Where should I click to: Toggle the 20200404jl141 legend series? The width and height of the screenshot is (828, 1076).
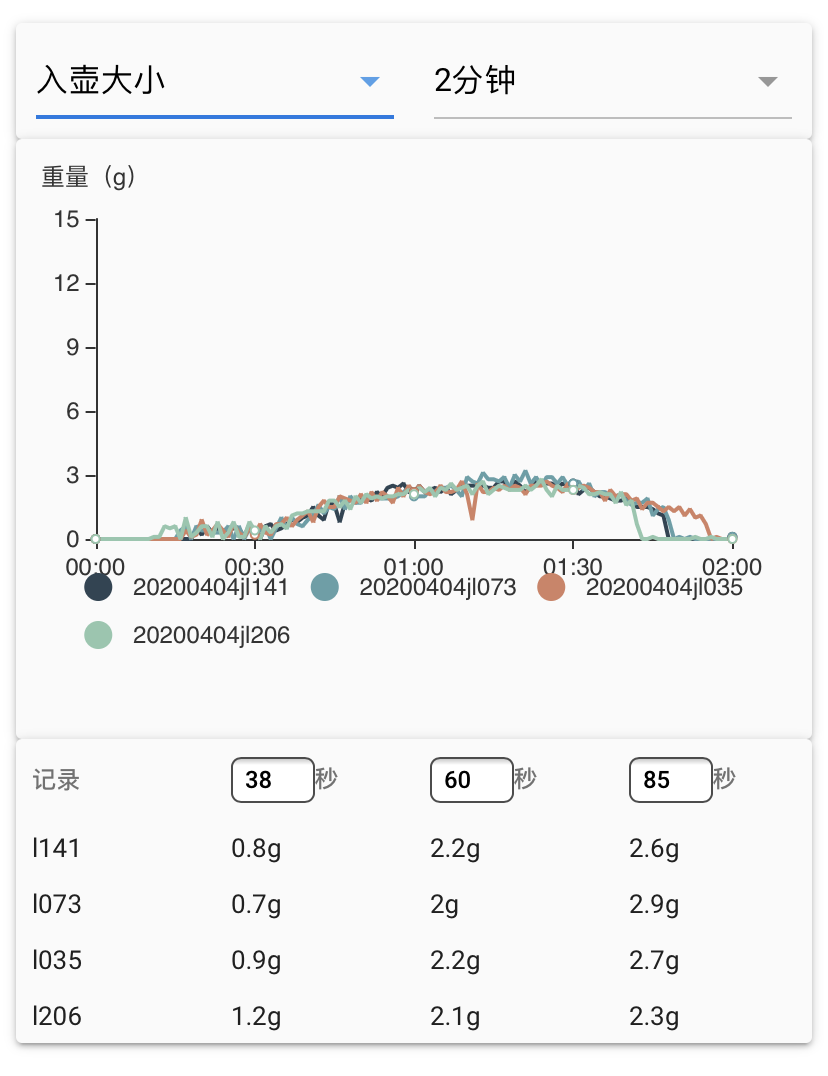210,587
